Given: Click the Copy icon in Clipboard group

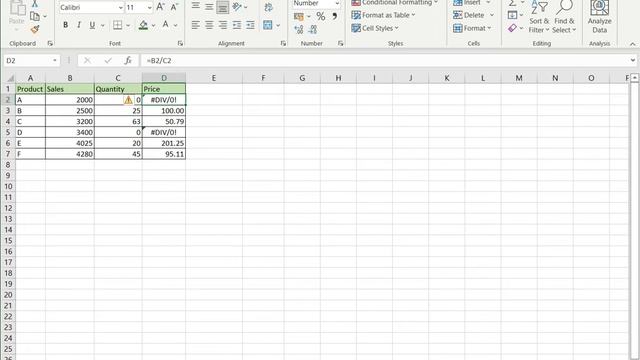Looking at the screenshot, I should [35, 16].
